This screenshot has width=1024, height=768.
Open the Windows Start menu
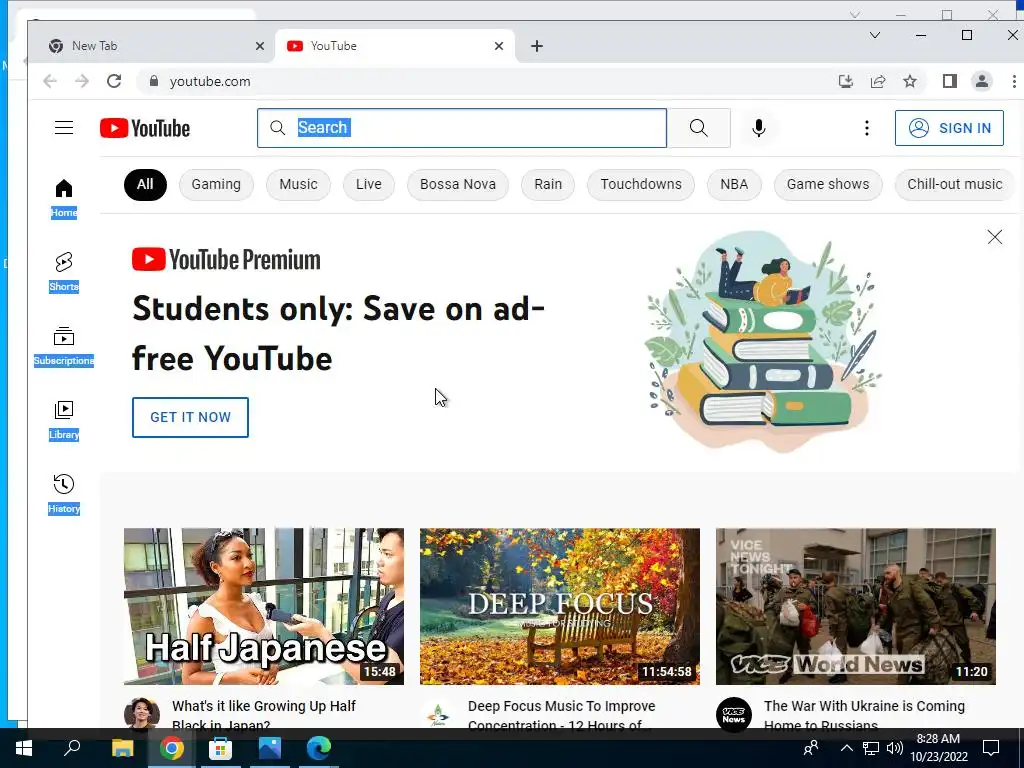click(24, 748)
